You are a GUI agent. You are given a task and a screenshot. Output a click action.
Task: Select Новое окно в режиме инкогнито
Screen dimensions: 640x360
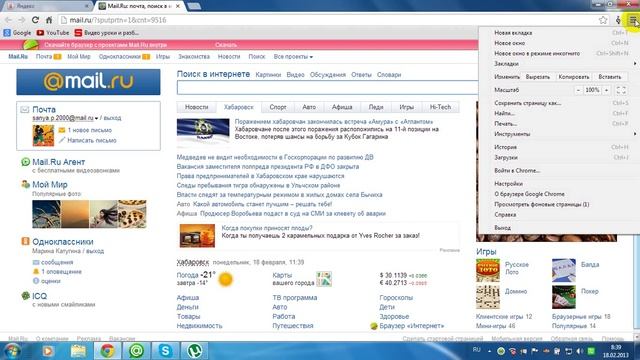[560, 53]
